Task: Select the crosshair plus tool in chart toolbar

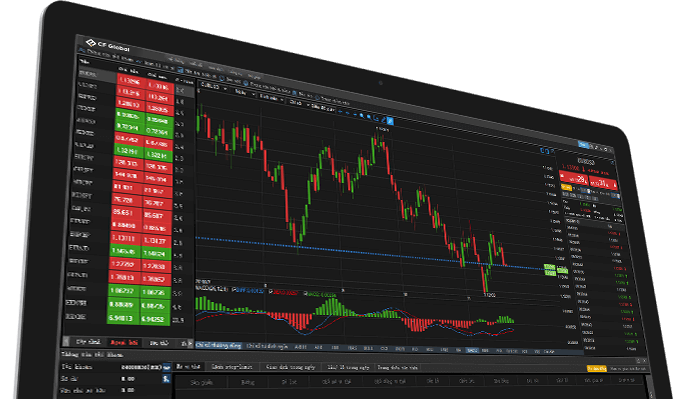Action: 340,112
